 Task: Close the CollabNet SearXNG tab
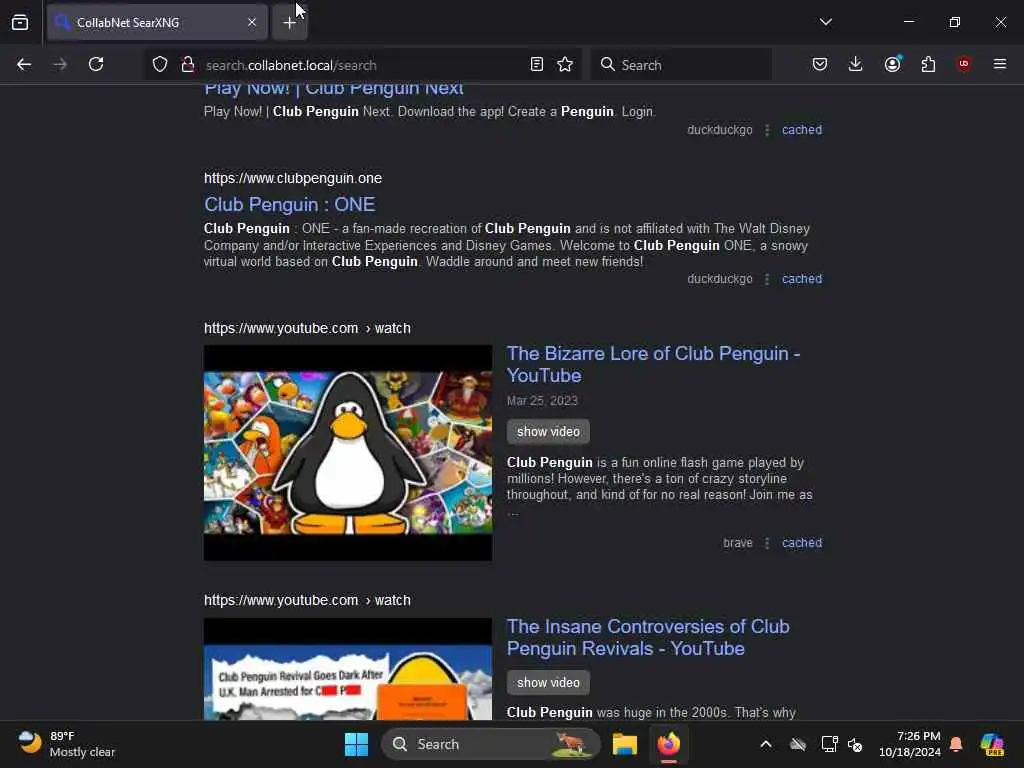[252, 22]
